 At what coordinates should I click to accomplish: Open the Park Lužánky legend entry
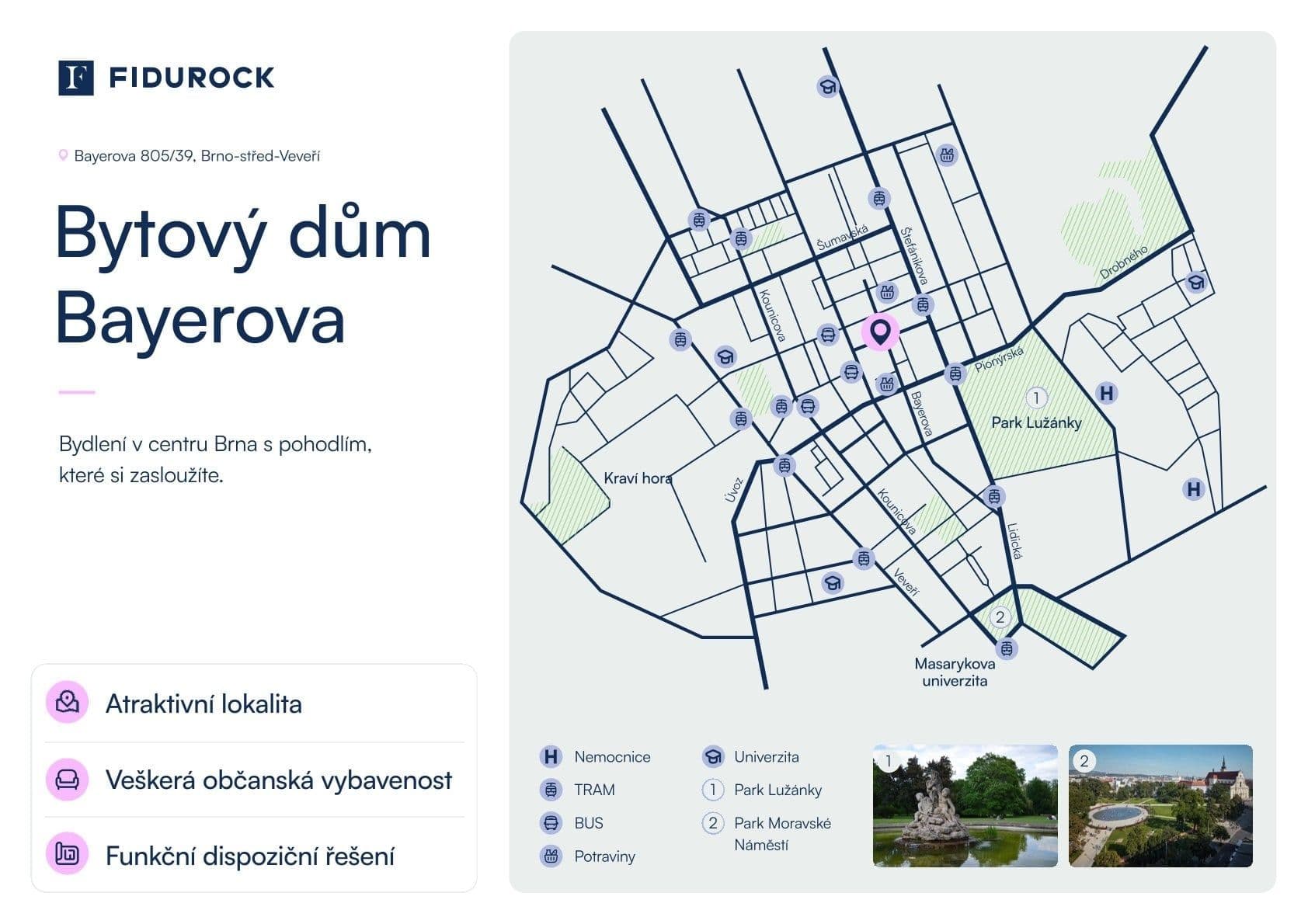[x=779, y=790]
